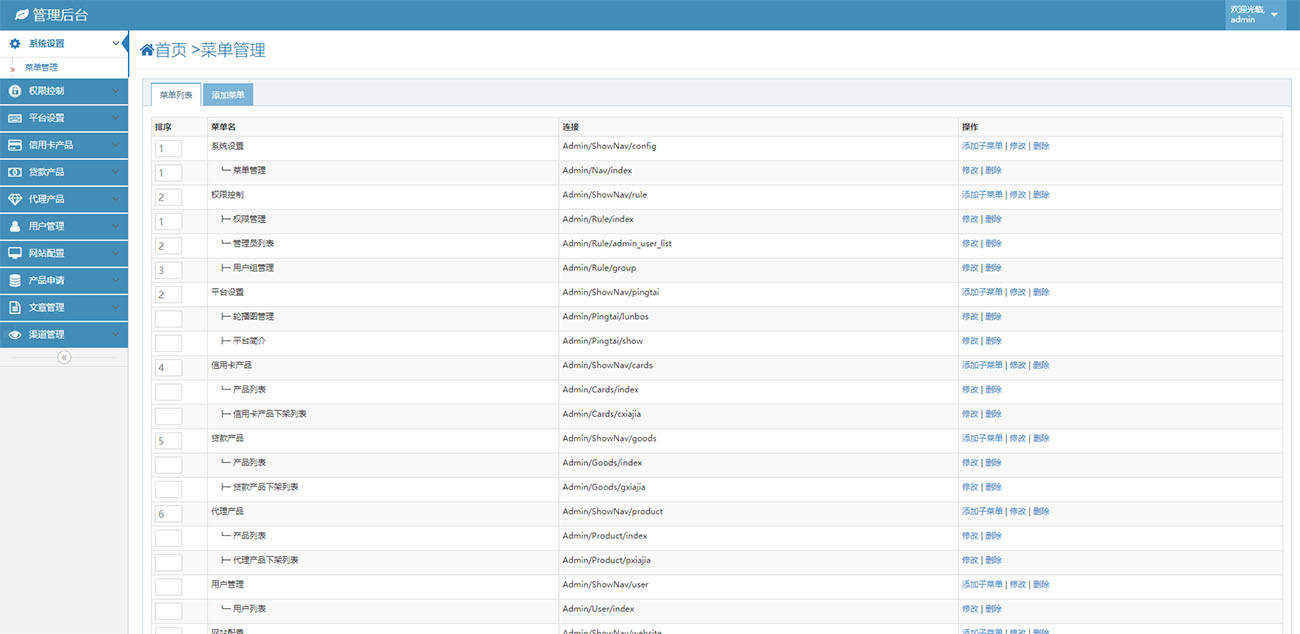The width and height of the screenshot is (1300, 634).
Task: Switch to the 添加菜单 tab
Action: point(228,94)
